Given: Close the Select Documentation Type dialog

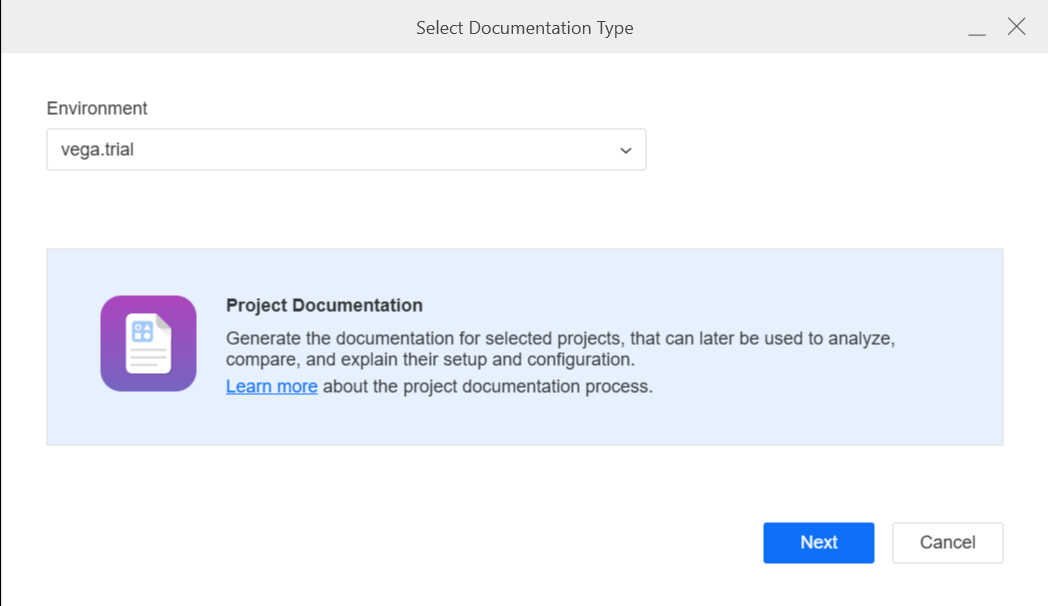Looking at the screenshot, I should coord(1016,27).
